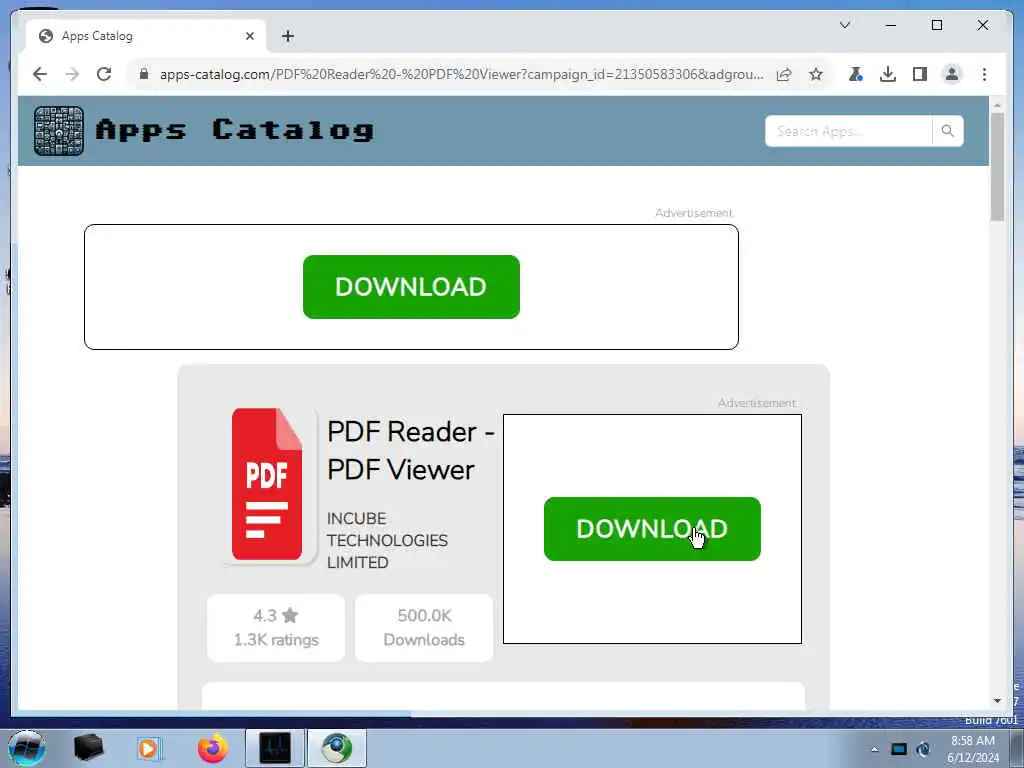Close the Apps Catalog tab
Image resolution: width=1024 pixels, height=768 pixels.
(x=249, y=37)
